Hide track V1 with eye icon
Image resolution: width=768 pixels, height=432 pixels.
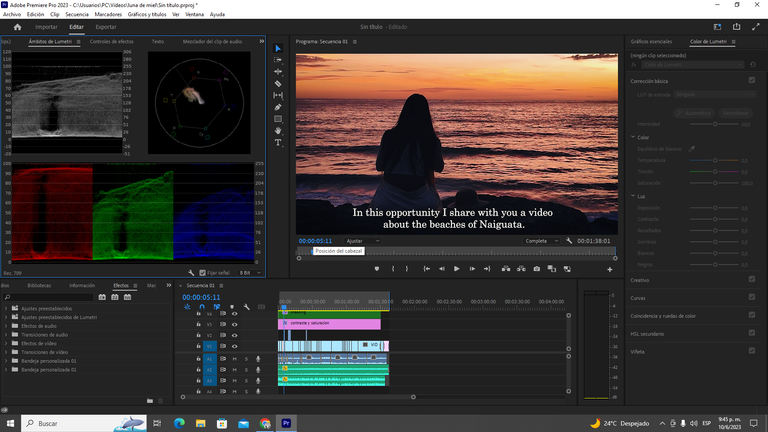(x=235, y=346)
